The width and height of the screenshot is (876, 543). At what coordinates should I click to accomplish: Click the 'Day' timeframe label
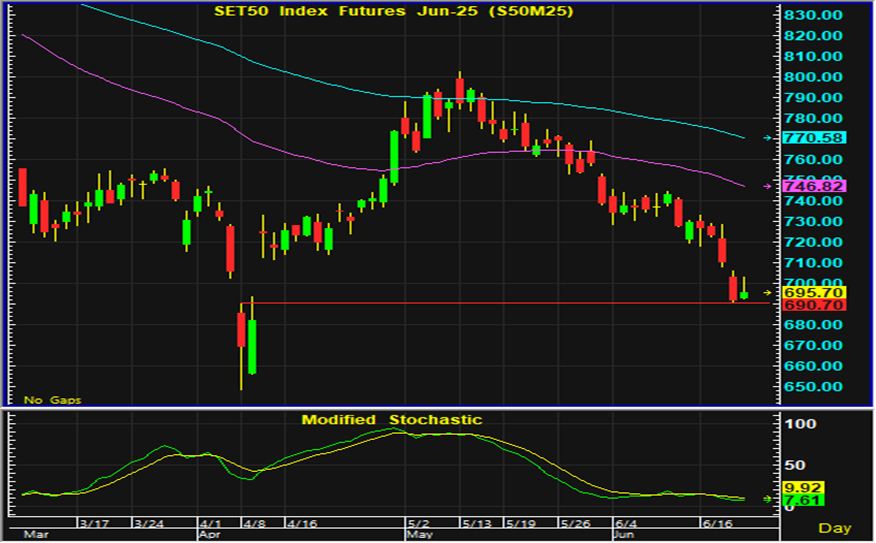point(835,528)
